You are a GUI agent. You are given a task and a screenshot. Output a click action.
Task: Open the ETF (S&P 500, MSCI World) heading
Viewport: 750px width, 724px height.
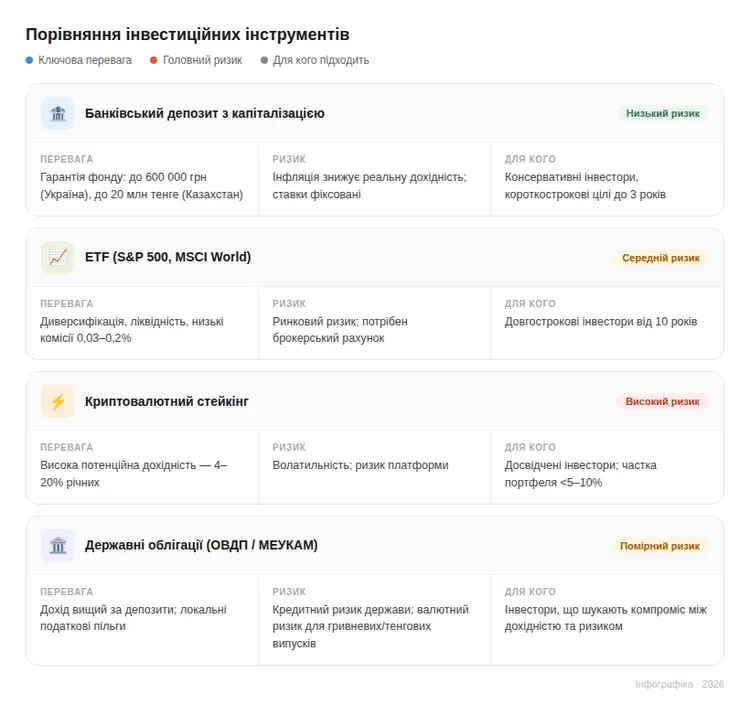click(168, 257)
